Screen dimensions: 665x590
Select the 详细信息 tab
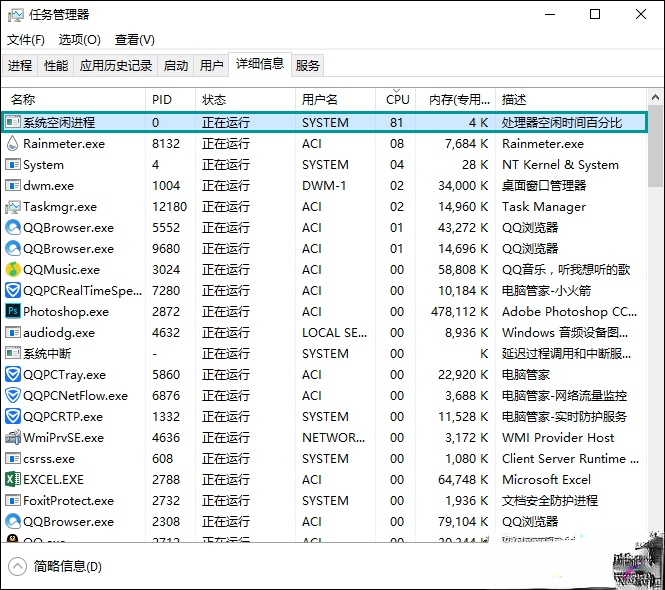260,64
